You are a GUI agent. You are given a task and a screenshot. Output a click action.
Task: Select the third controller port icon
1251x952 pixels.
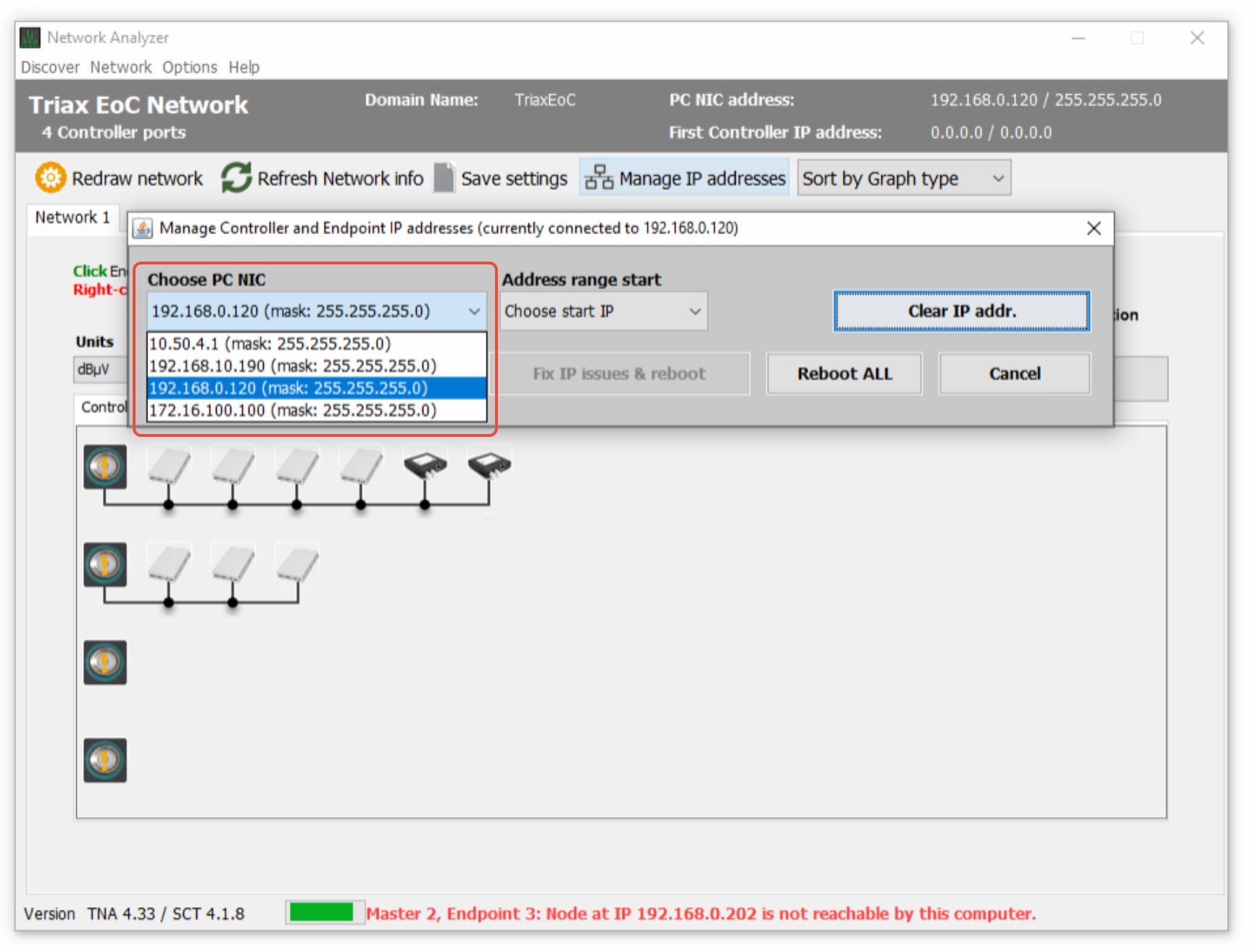tap(105, 662)
